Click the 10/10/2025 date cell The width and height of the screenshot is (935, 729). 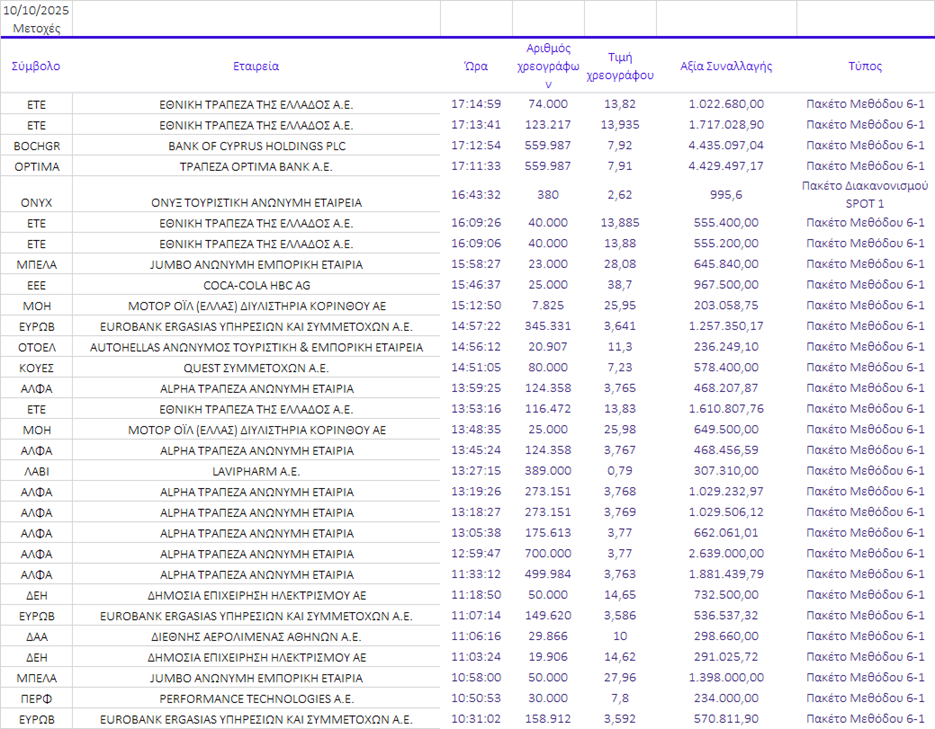(x=36, y=9)
